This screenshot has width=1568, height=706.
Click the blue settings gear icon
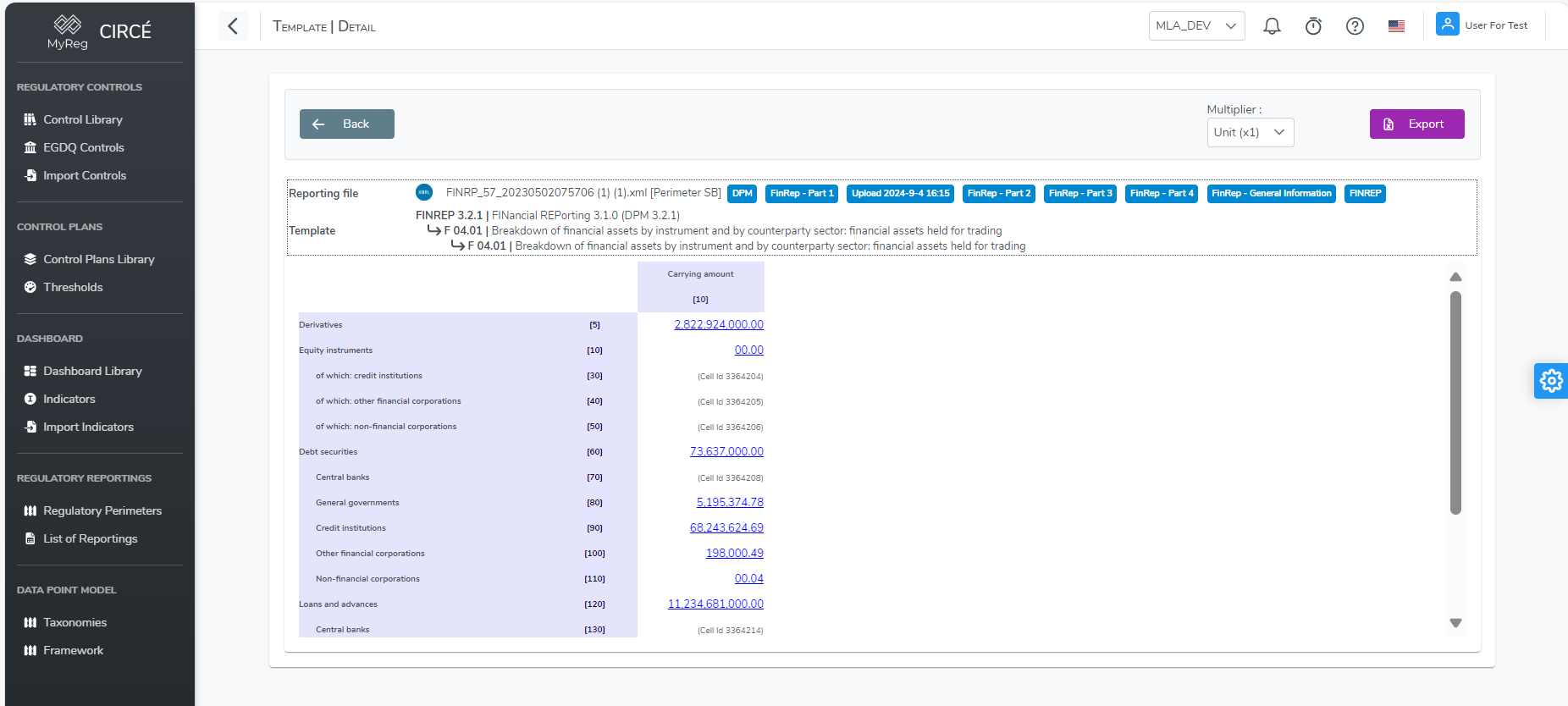tap(1550, 381)
